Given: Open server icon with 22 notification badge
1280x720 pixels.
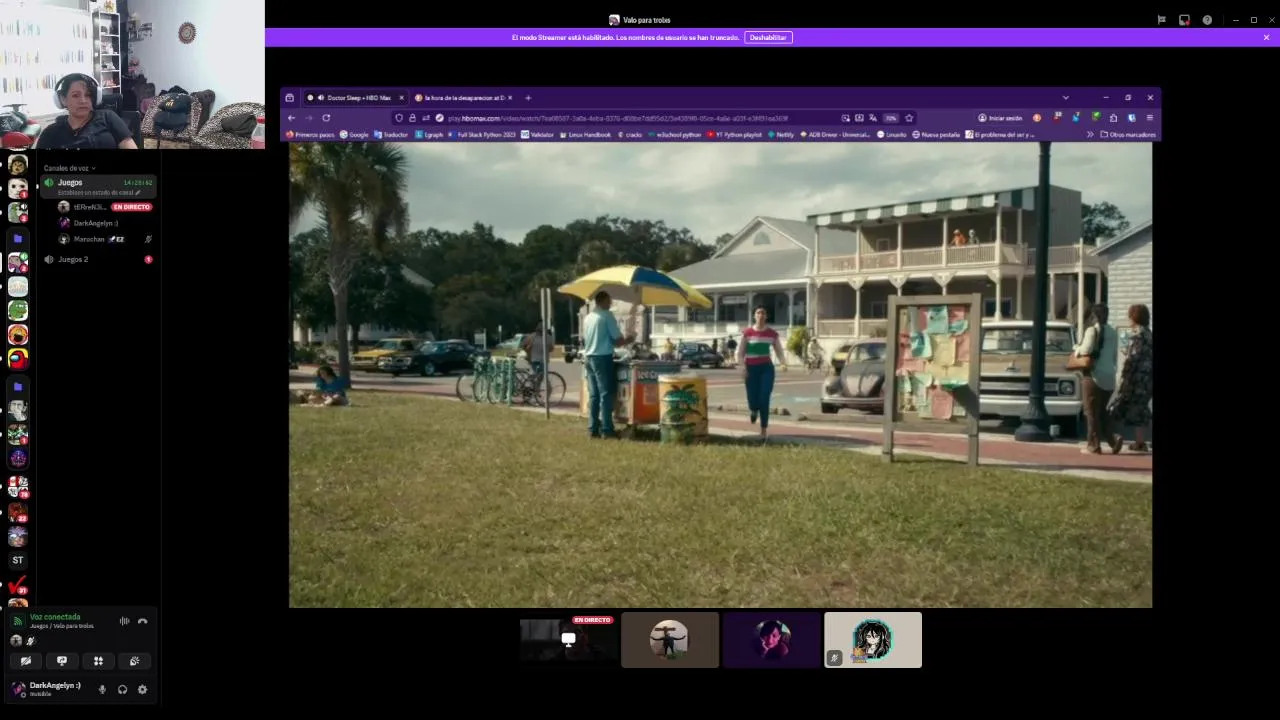Looking at the screenshot, I should [17, 512].
